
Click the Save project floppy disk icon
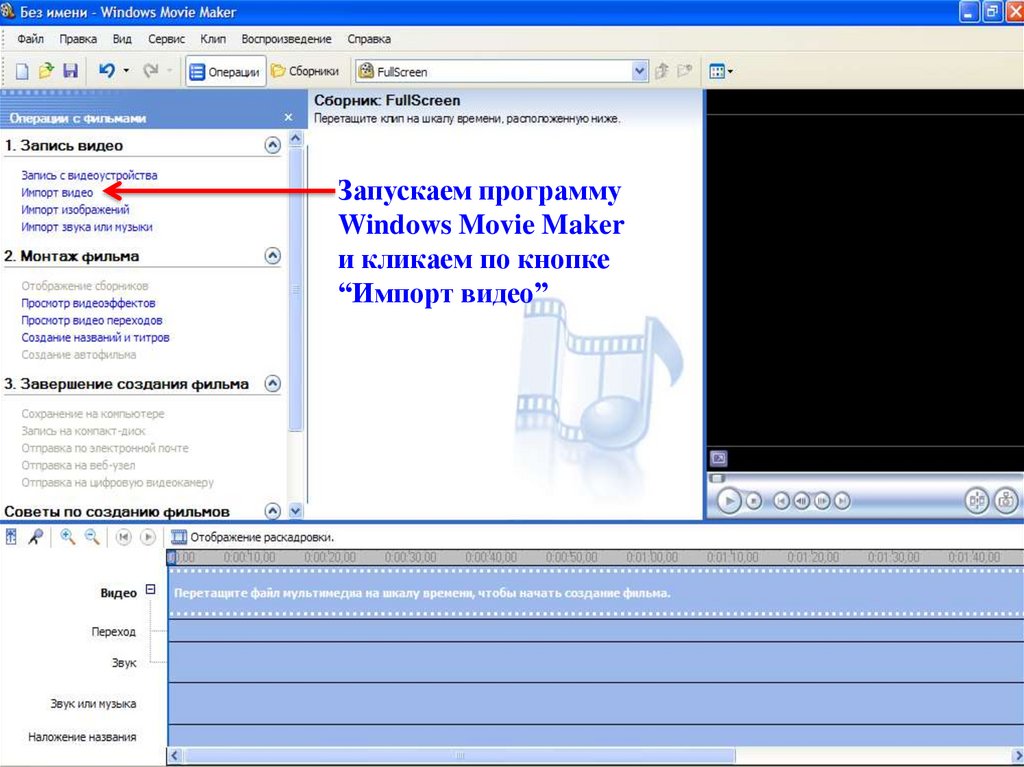pos(70,71)
